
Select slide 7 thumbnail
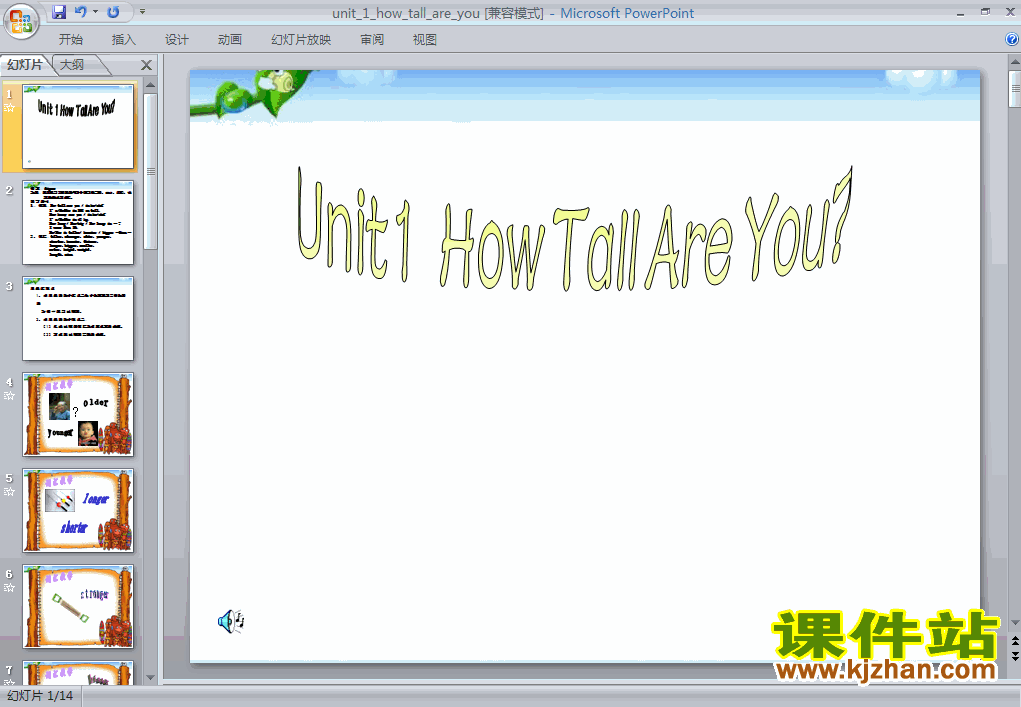pyautogui.click(x=78, y=672)
